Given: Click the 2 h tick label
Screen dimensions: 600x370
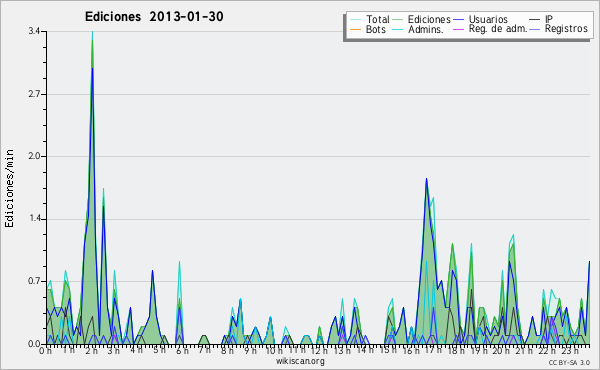Looking at the screenshot, I should 92,350.
